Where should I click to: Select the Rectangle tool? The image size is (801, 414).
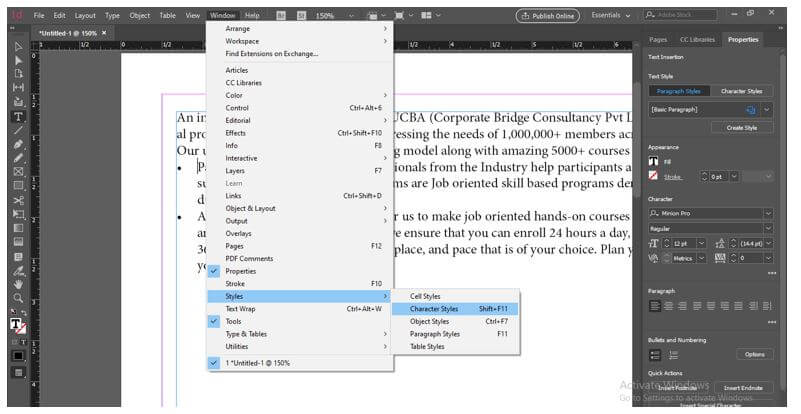(18, 186)
